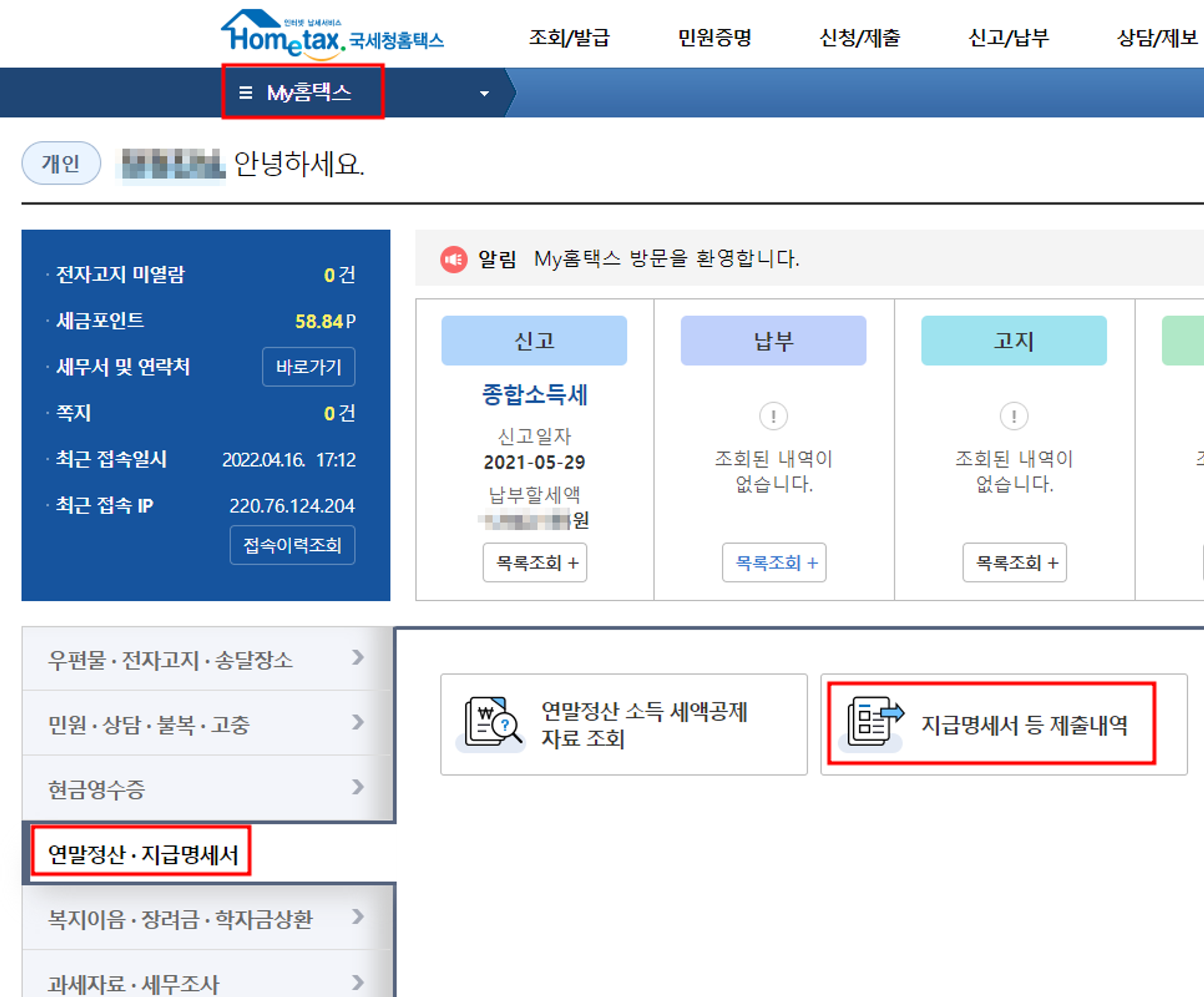1204x997 pixels.
Task: Click the hamburger icon beside My홈택스
Action: click(245, 93)
